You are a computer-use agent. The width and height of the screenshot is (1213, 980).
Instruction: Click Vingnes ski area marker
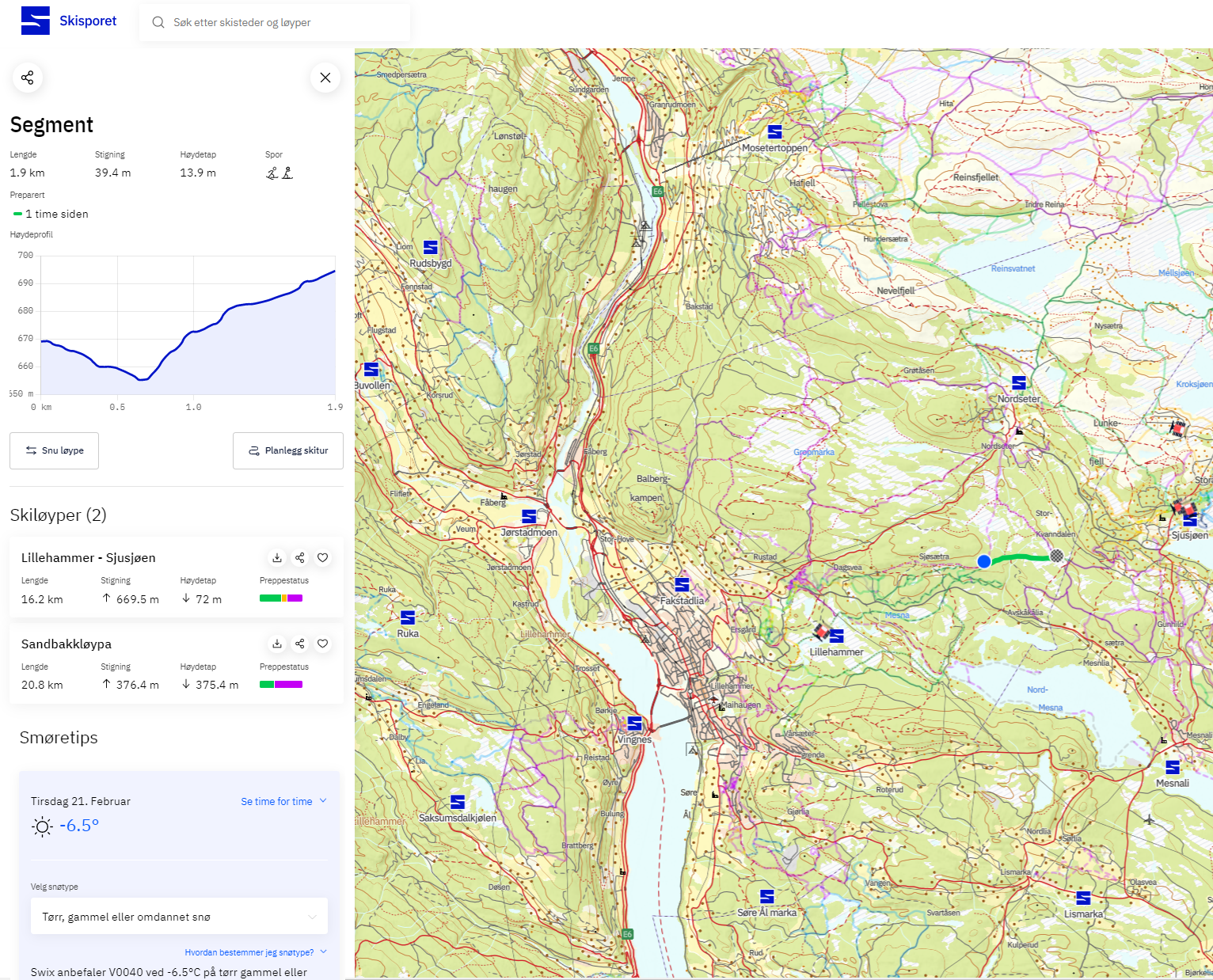click(635, 724)
